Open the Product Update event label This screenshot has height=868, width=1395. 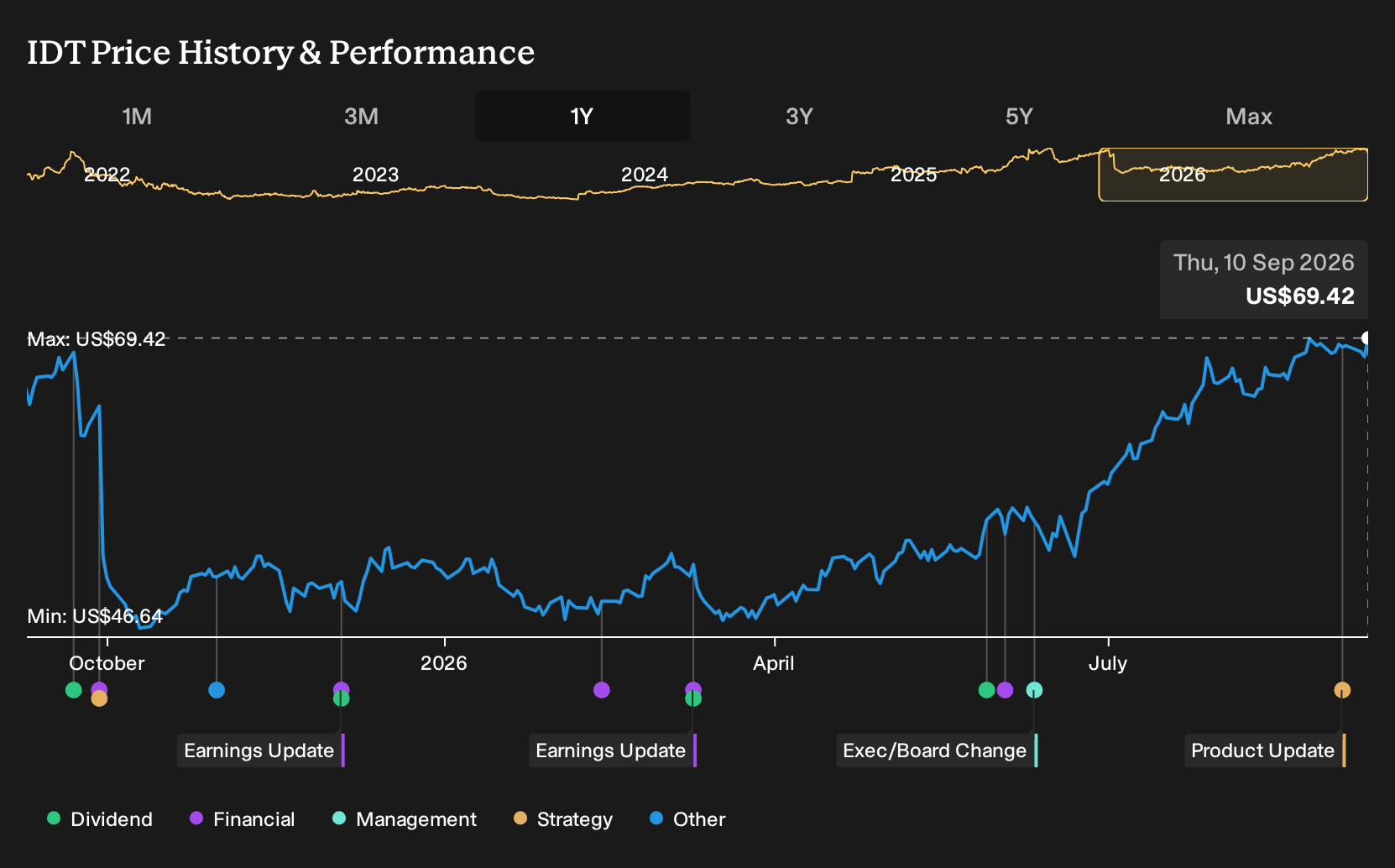click(1265, 750)
